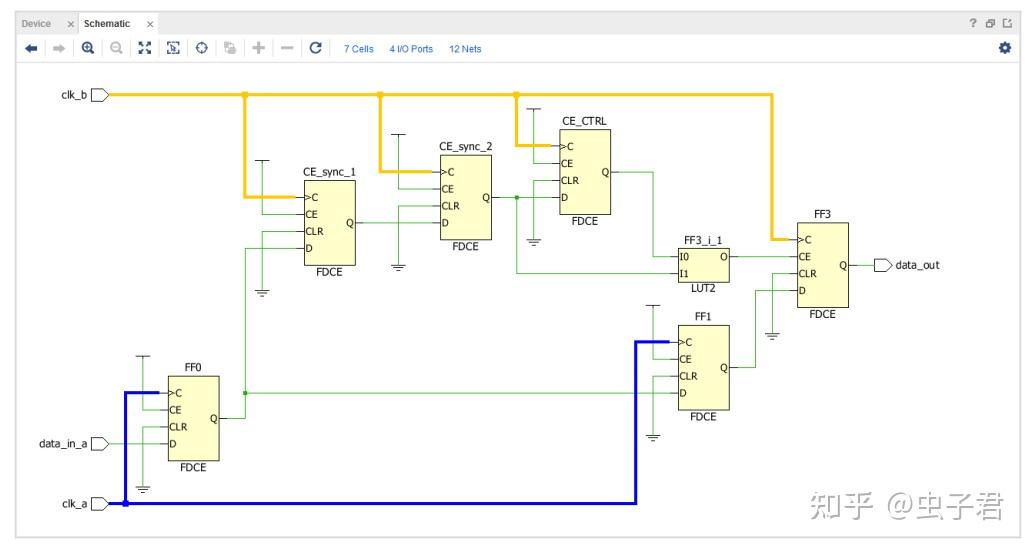This screenshot has width=1030, height=549.
Task: Click the forward arrow navigation icon
Action: (59, 49)
